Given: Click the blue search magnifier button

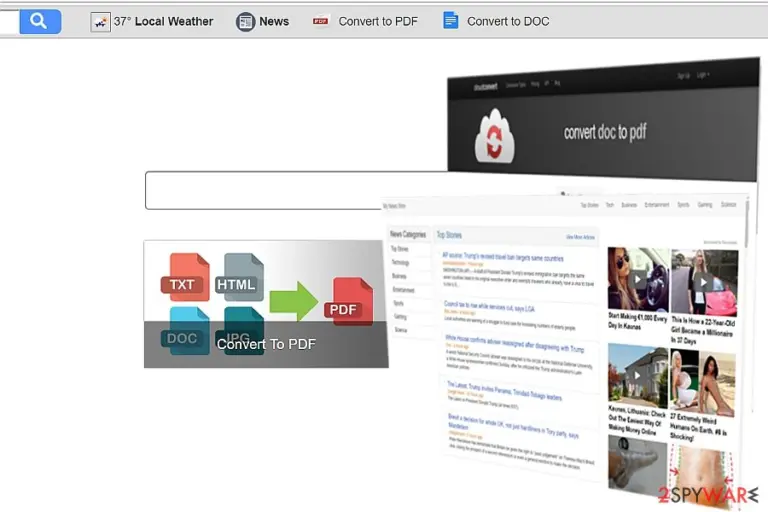Looking at the screenshot, I should tap(40, 21).
